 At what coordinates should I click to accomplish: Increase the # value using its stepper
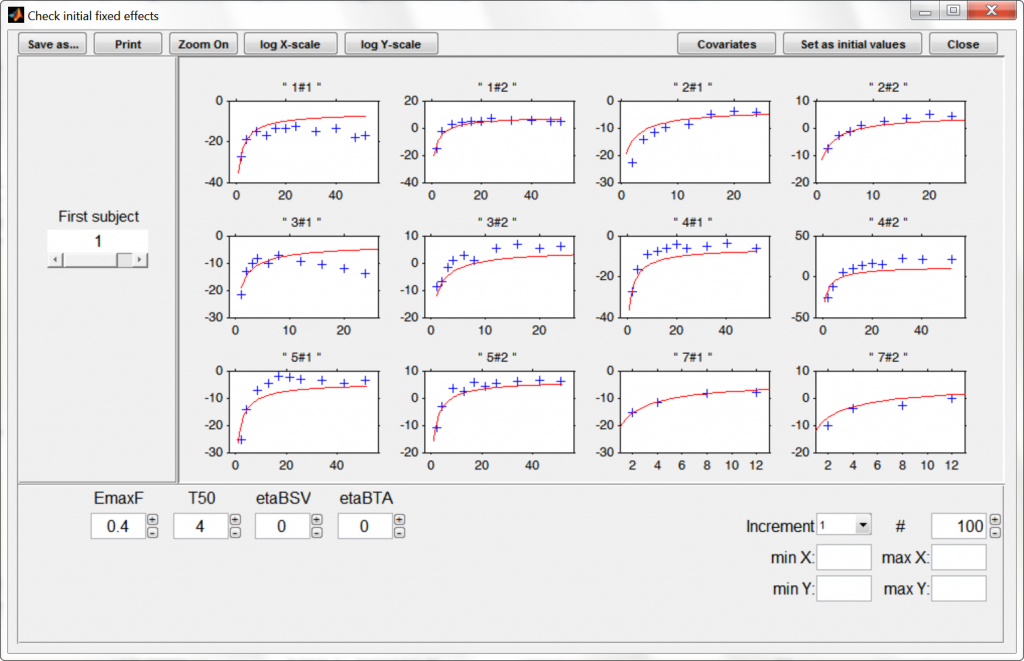click(993, 519)
